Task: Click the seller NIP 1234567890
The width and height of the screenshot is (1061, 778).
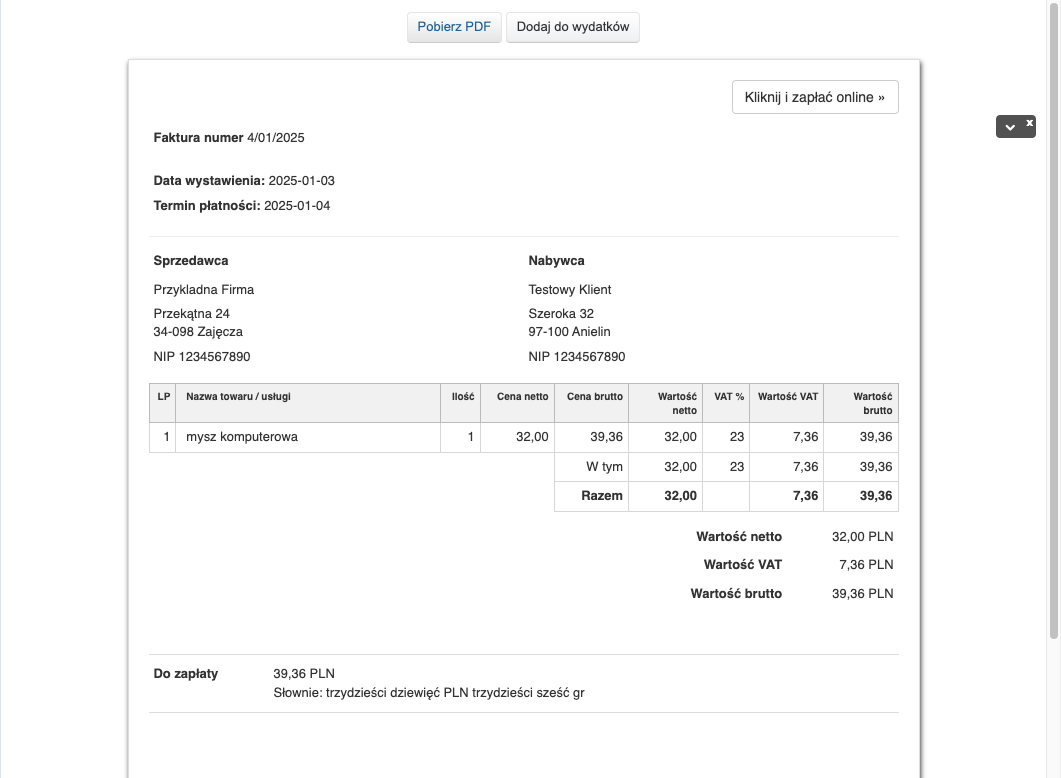Action: (x=202, y=357)
